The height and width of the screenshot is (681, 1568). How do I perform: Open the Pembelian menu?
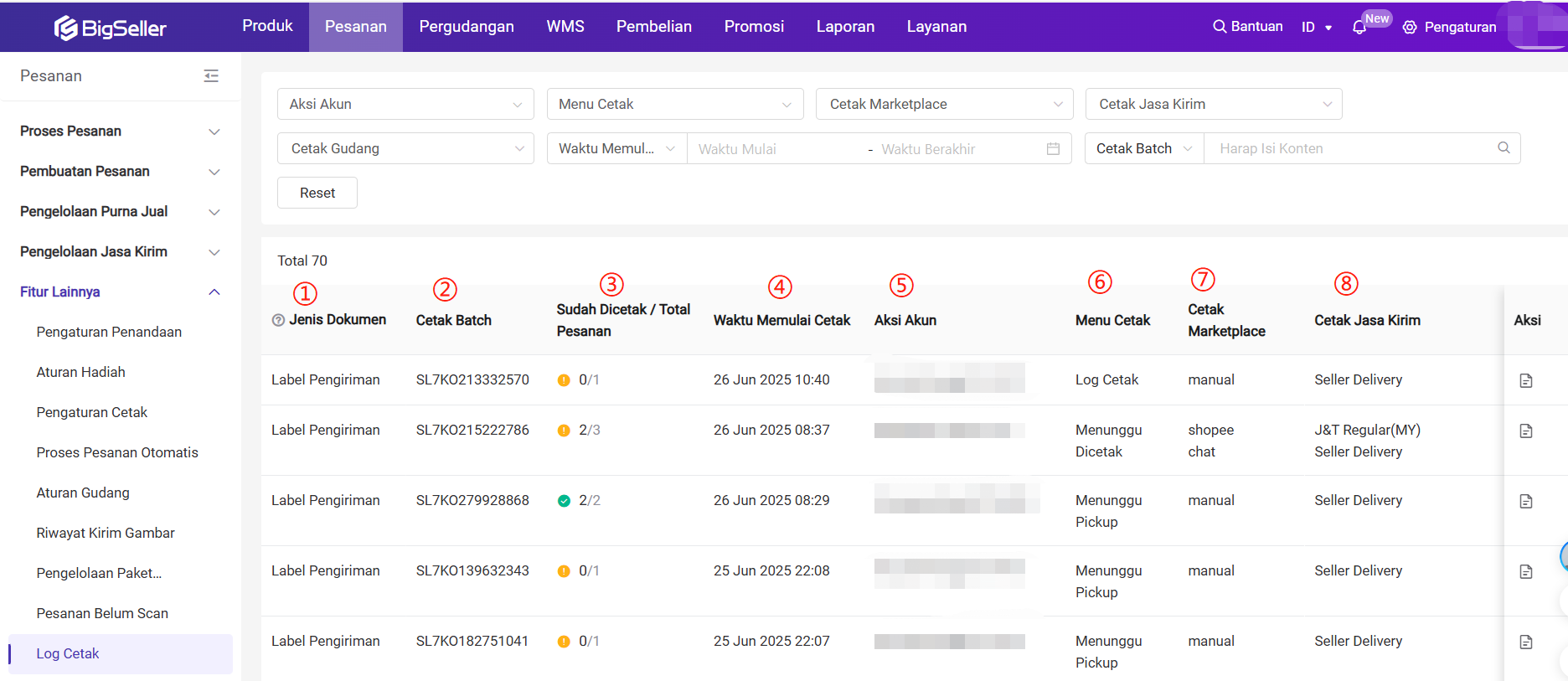[x=654, y=27]
